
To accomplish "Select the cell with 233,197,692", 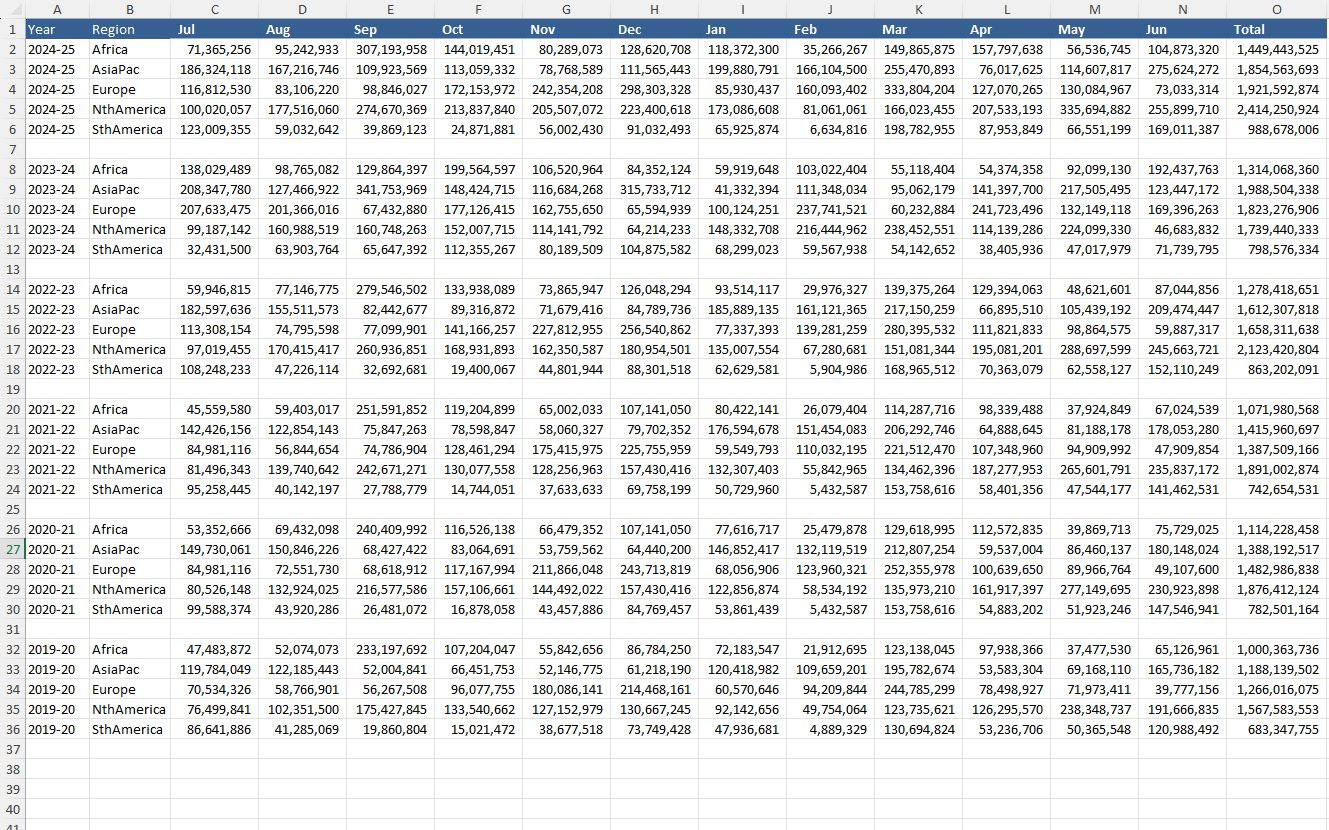I will (x=390, y=649).
